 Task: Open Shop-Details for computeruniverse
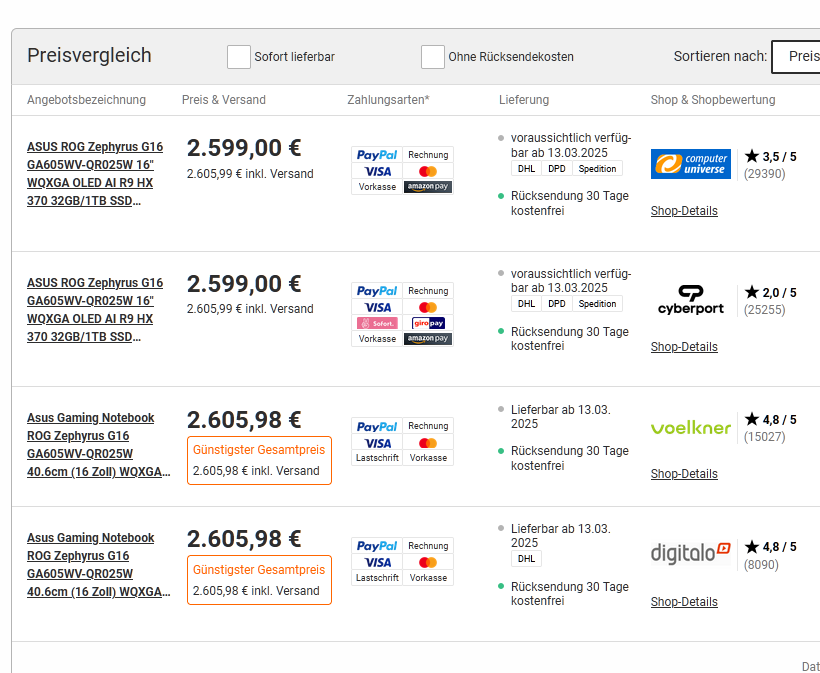coord(684,211)
